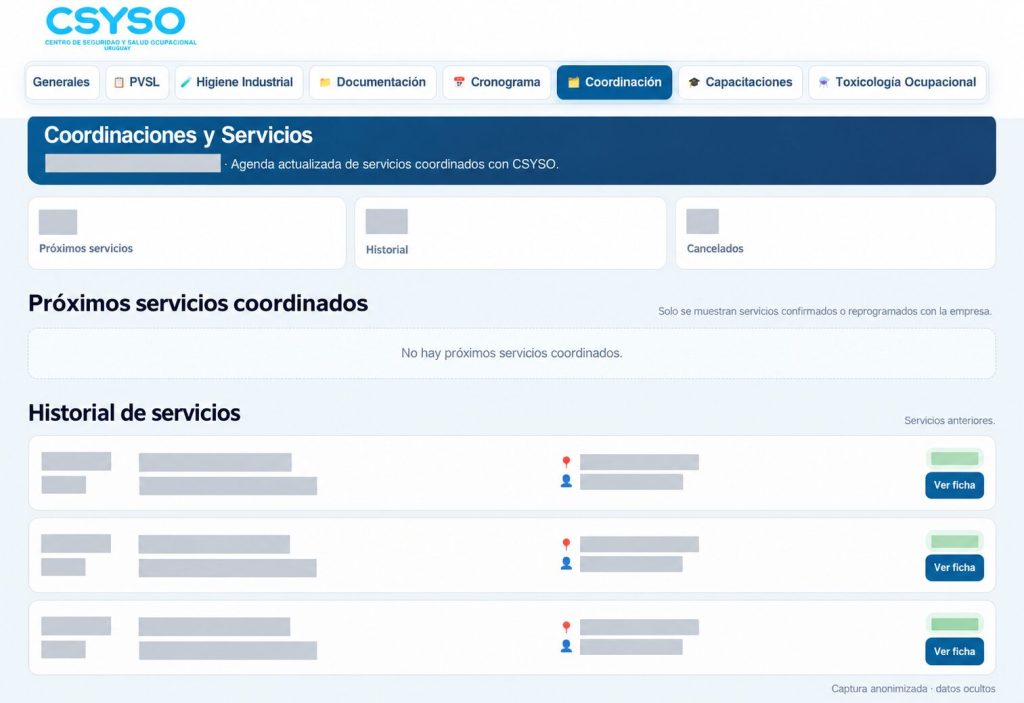Click location pin icon in third history row

tap(566, 627)
